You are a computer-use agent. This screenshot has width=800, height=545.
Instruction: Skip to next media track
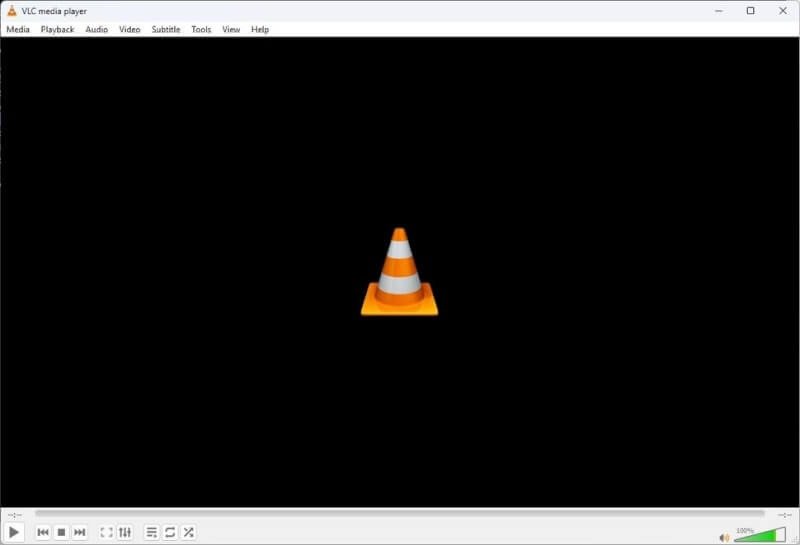click(80, 532)
